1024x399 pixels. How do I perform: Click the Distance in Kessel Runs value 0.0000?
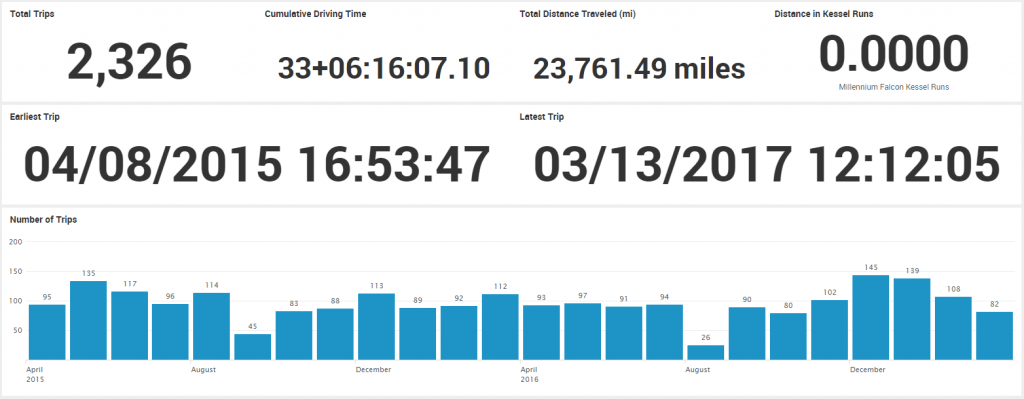tap(893, 54)
